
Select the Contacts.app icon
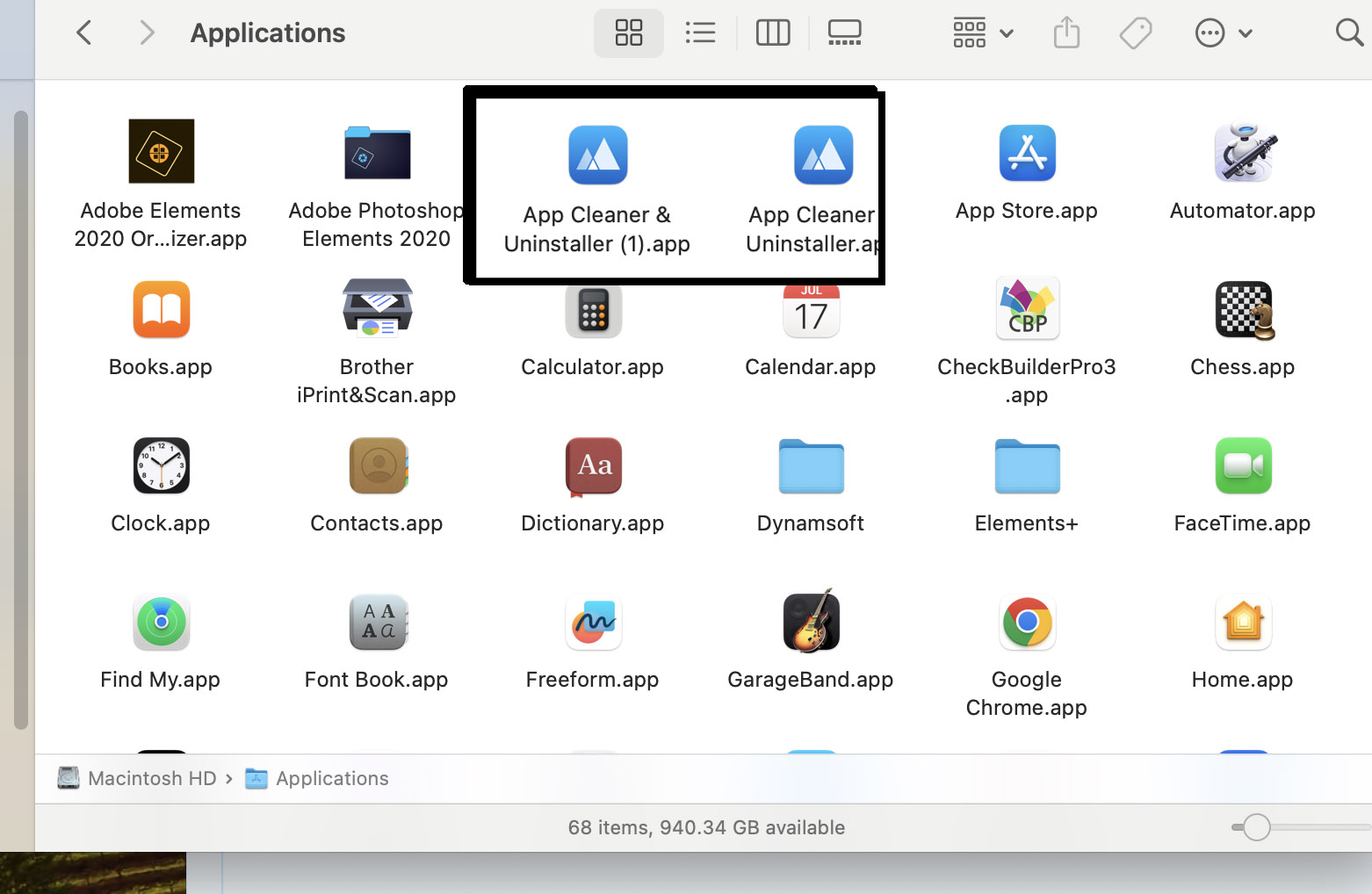tap(379, 465)
